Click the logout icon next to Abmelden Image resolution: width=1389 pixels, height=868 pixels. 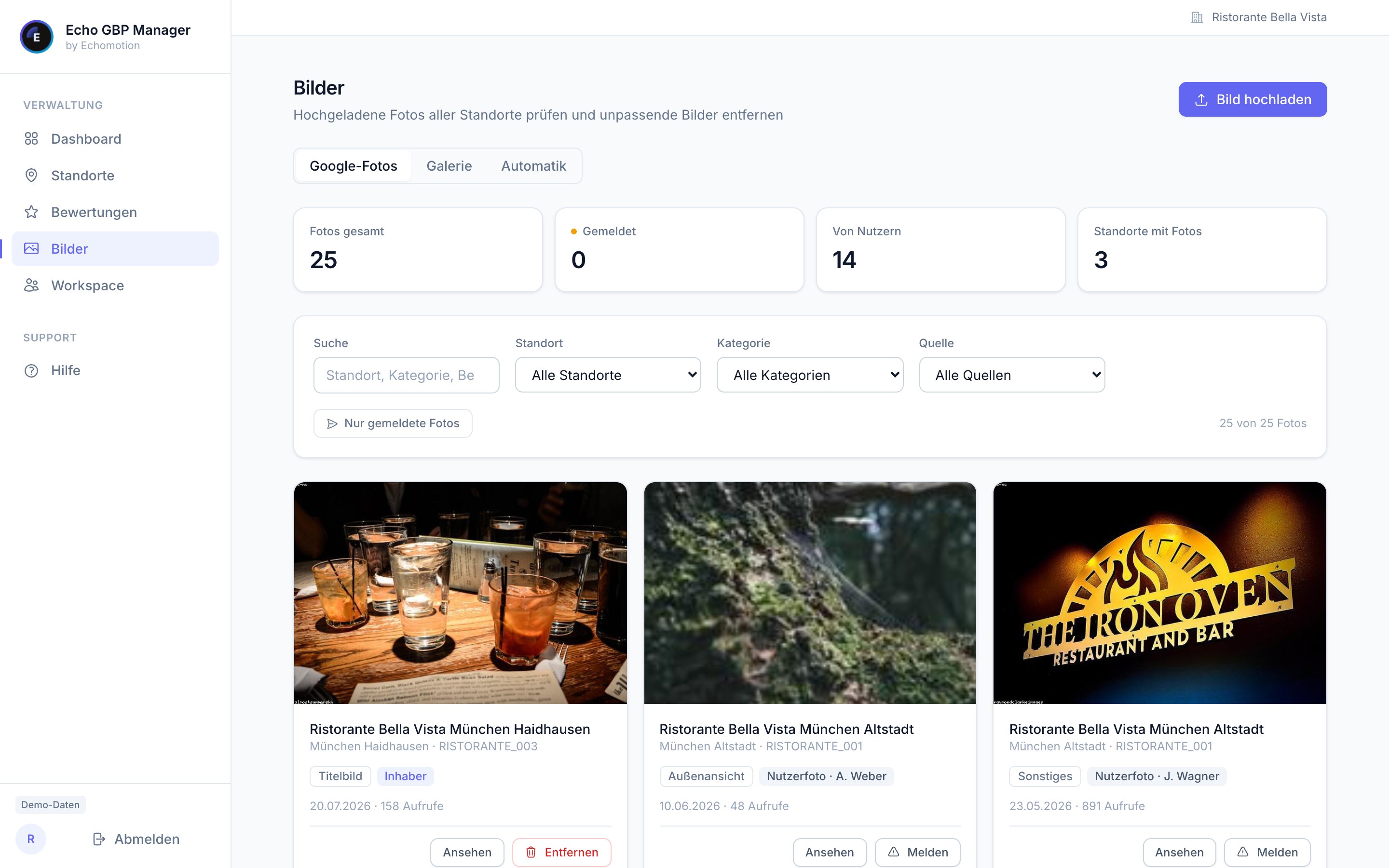[99, 839]
